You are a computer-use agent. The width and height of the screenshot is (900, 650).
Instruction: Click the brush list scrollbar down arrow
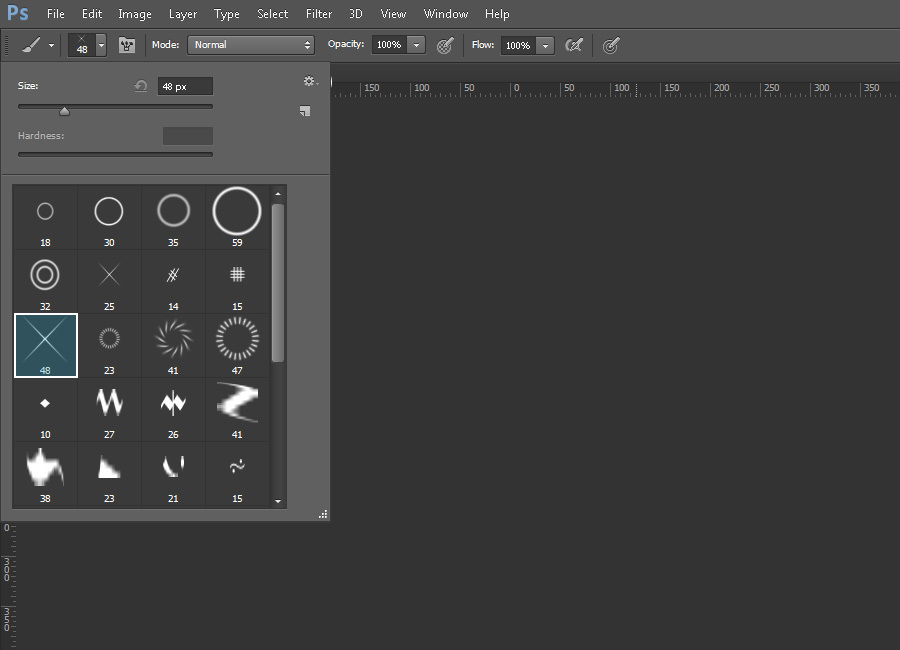(x=279, y=500)
